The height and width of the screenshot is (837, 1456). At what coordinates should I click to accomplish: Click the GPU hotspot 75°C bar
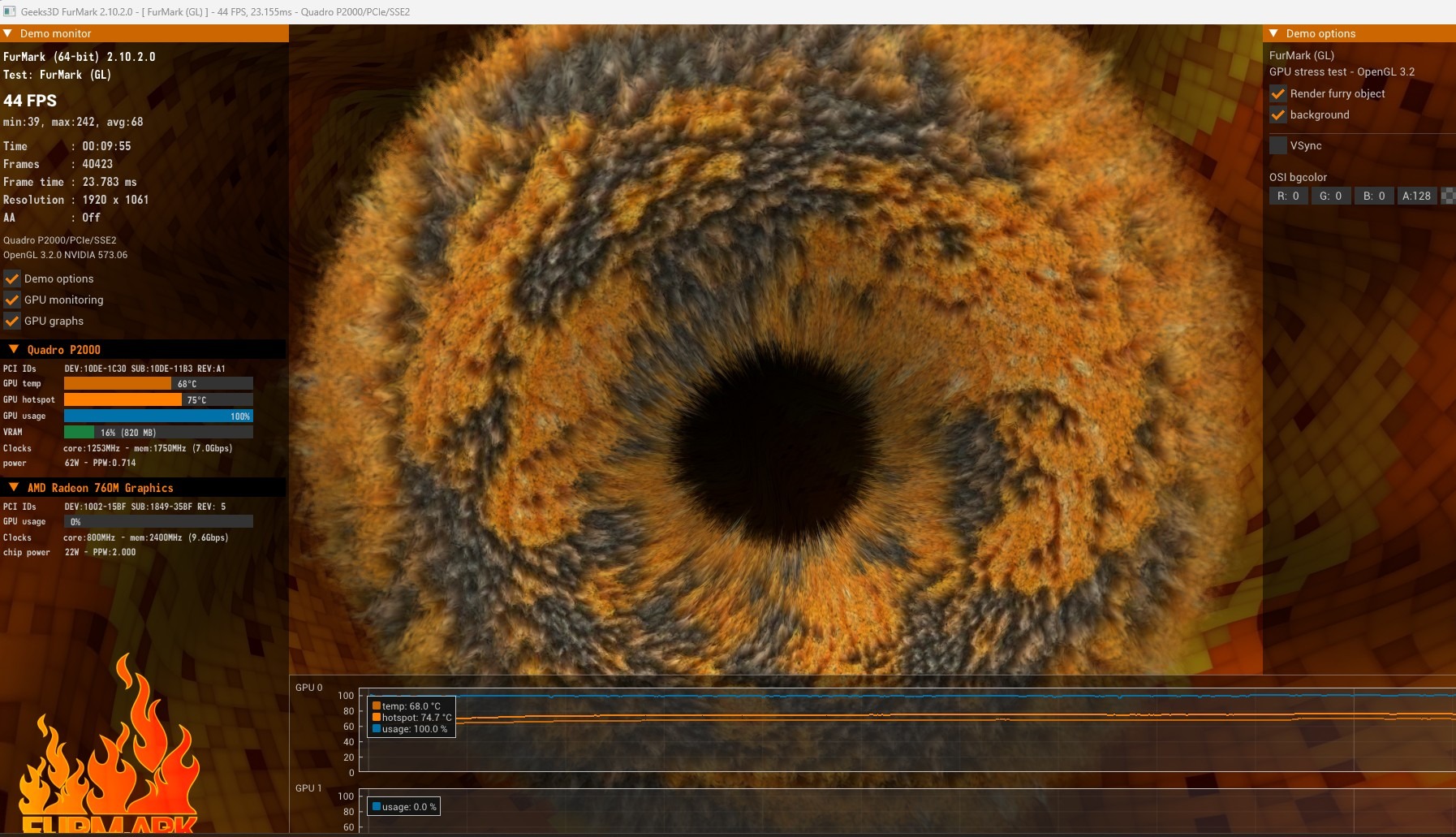tap(158, 399)
